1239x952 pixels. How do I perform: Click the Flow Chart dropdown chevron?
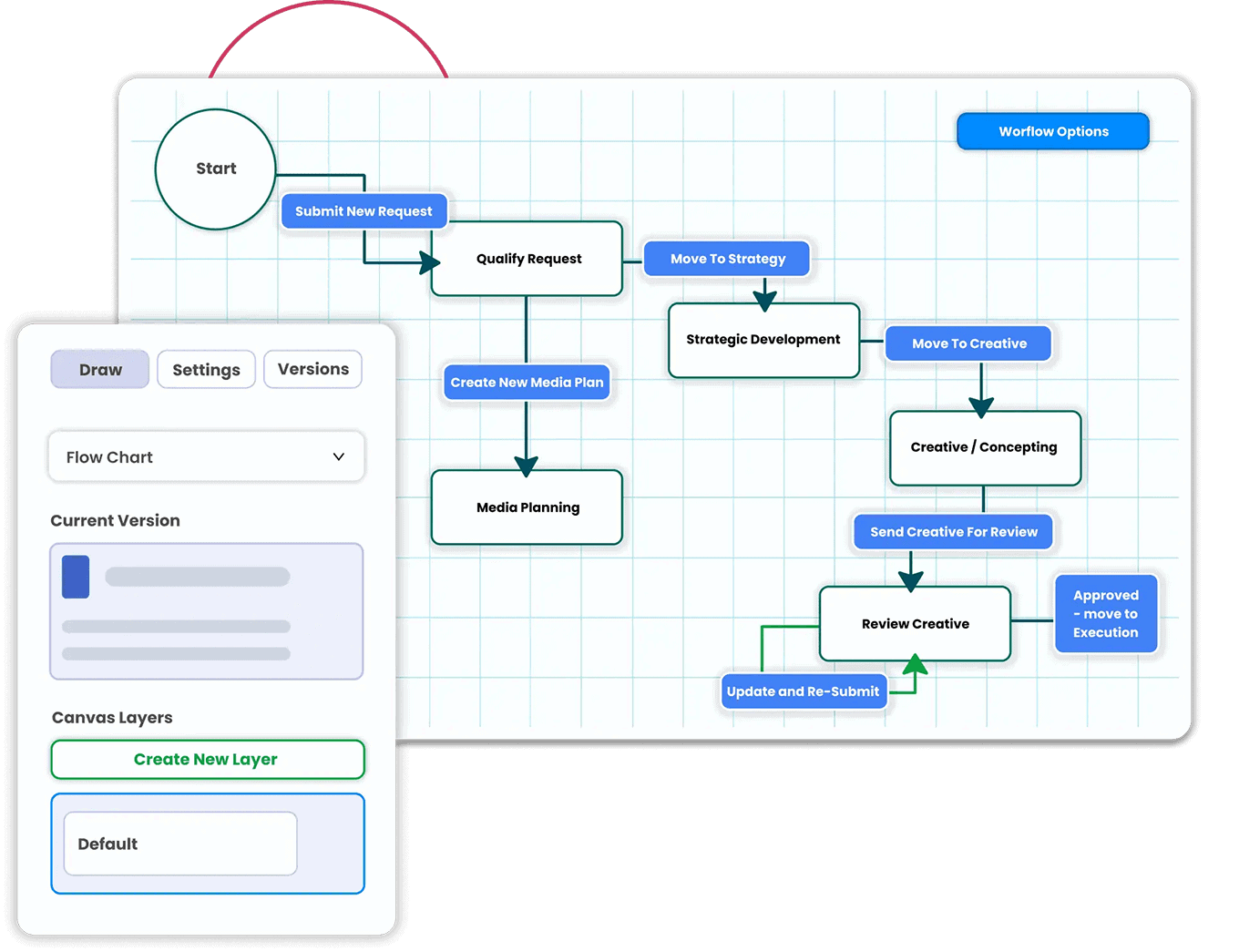pyautogui.click(x=339, y=456)
